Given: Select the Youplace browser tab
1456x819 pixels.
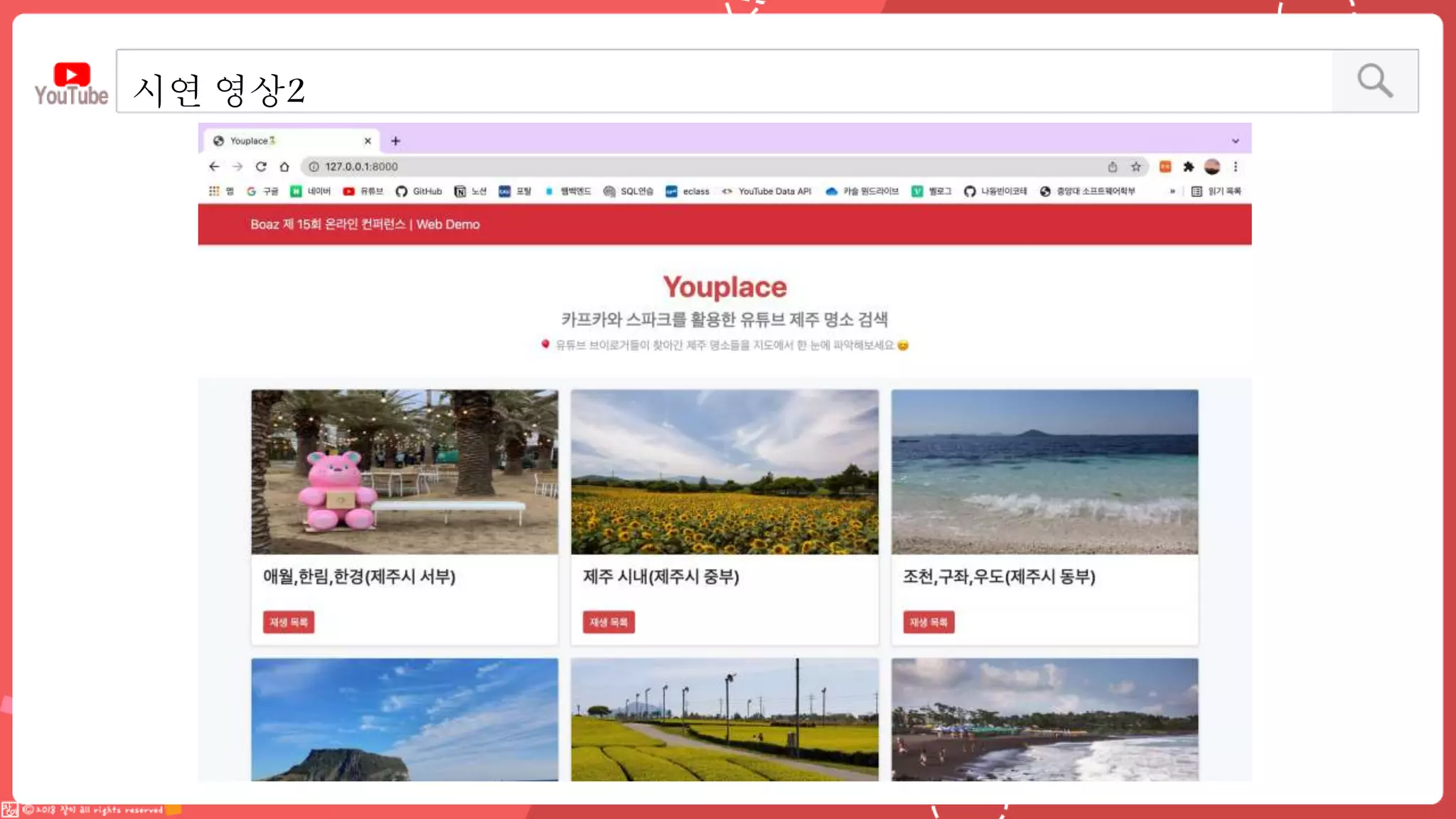Looking at the screenshot, I should pyautogui.click(x=284, y=141).
